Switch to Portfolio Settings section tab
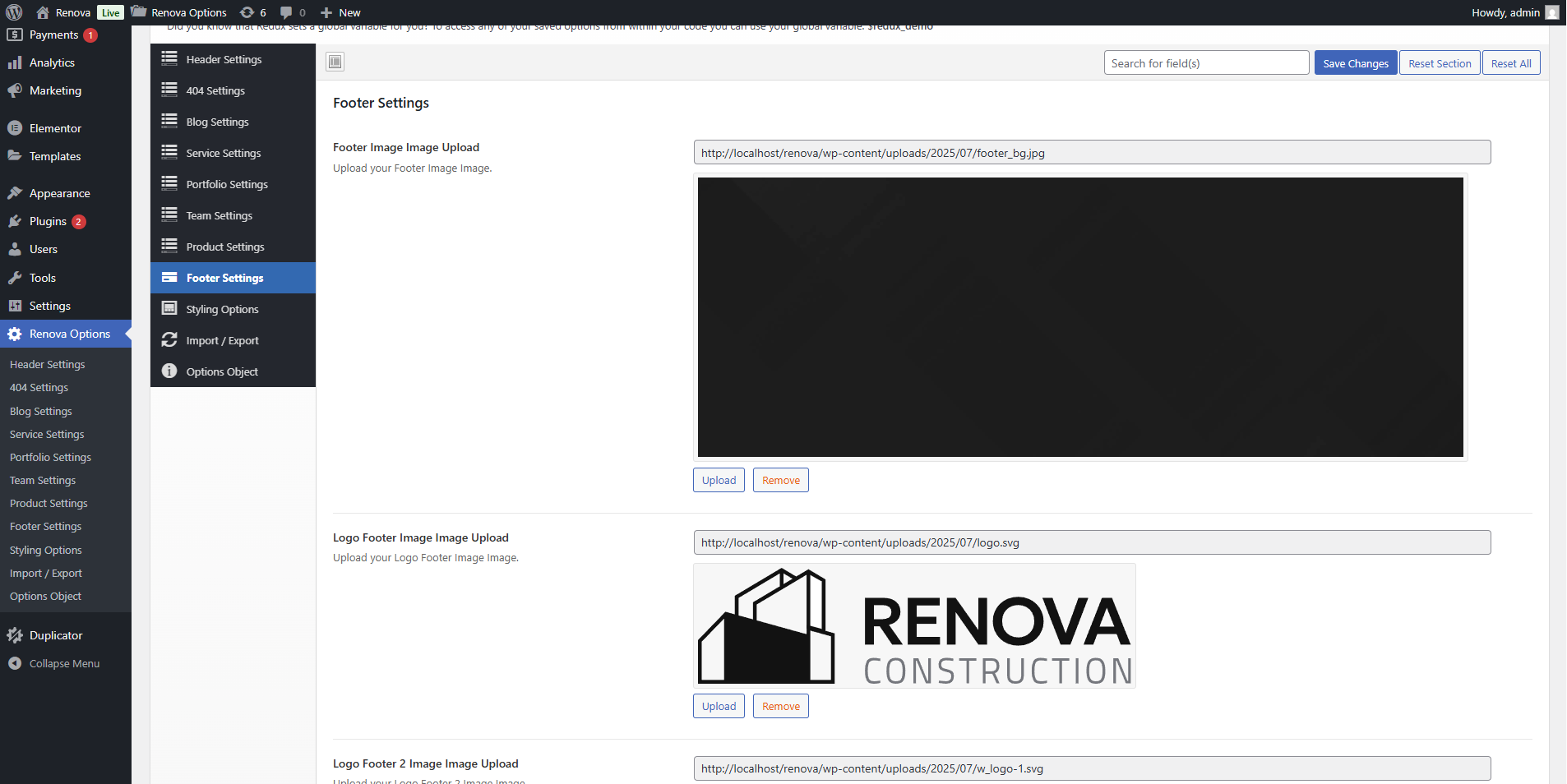 227,184
